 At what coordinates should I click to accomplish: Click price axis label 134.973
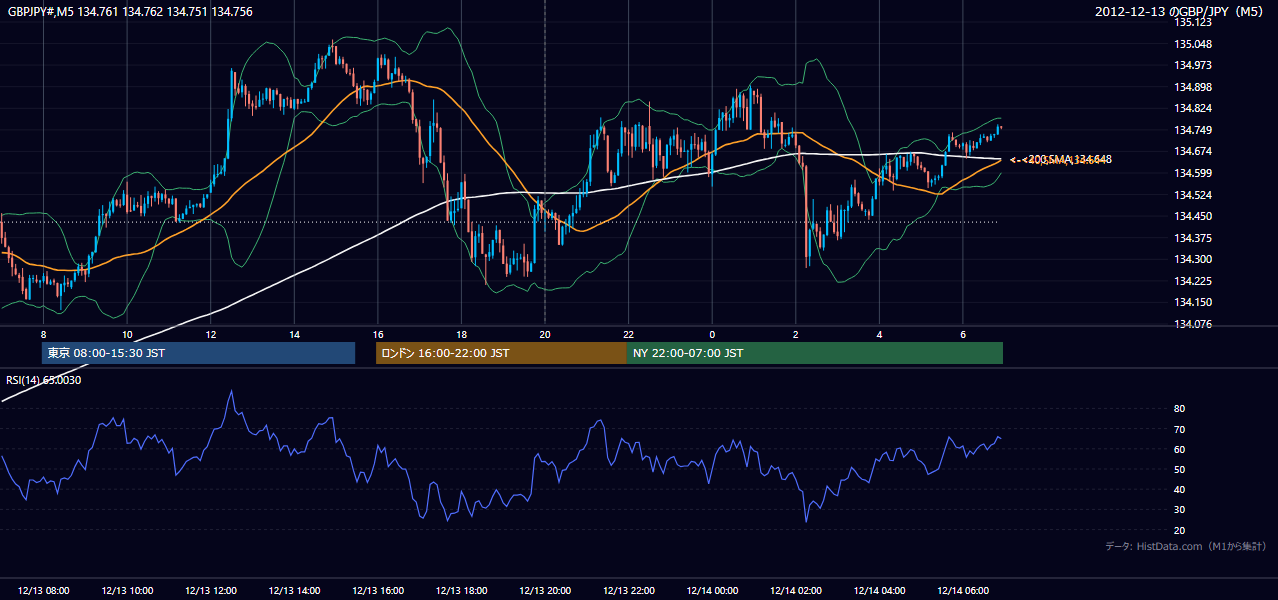click(1193, 65)
